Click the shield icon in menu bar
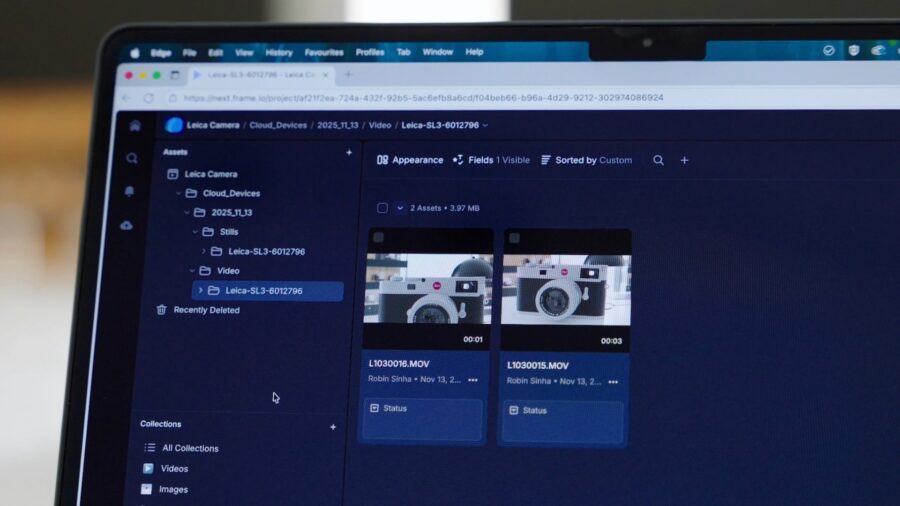This screenshot has height=506, width=900. pos(854,50)
